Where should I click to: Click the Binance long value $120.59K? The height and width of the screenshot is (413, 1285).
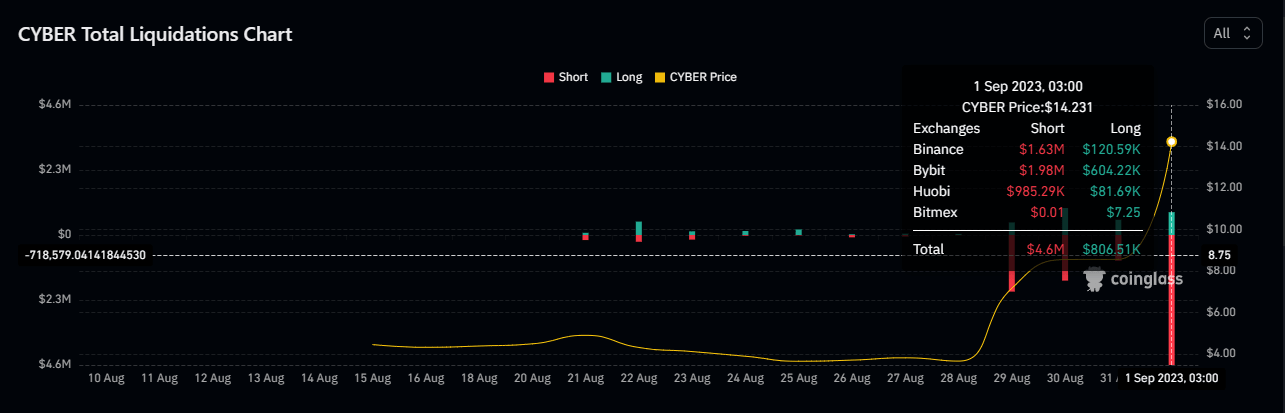1111,149
